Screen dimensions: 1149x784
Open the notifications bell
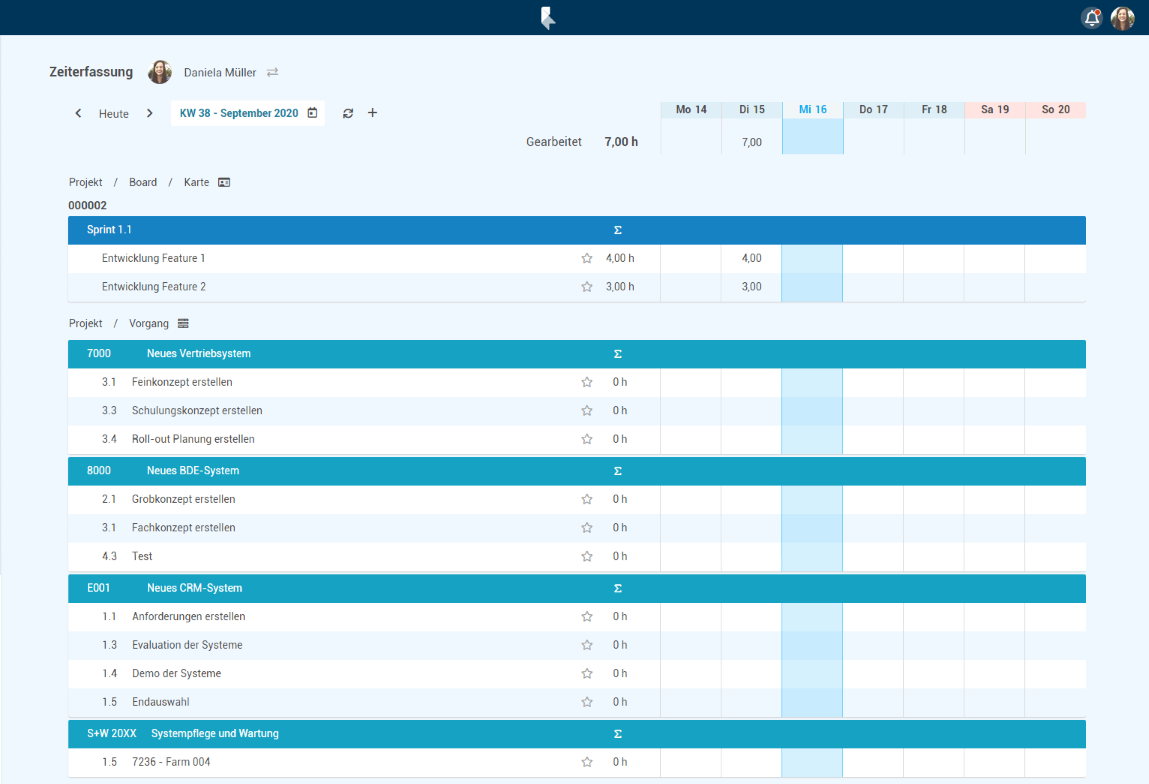coord(1092,18)
